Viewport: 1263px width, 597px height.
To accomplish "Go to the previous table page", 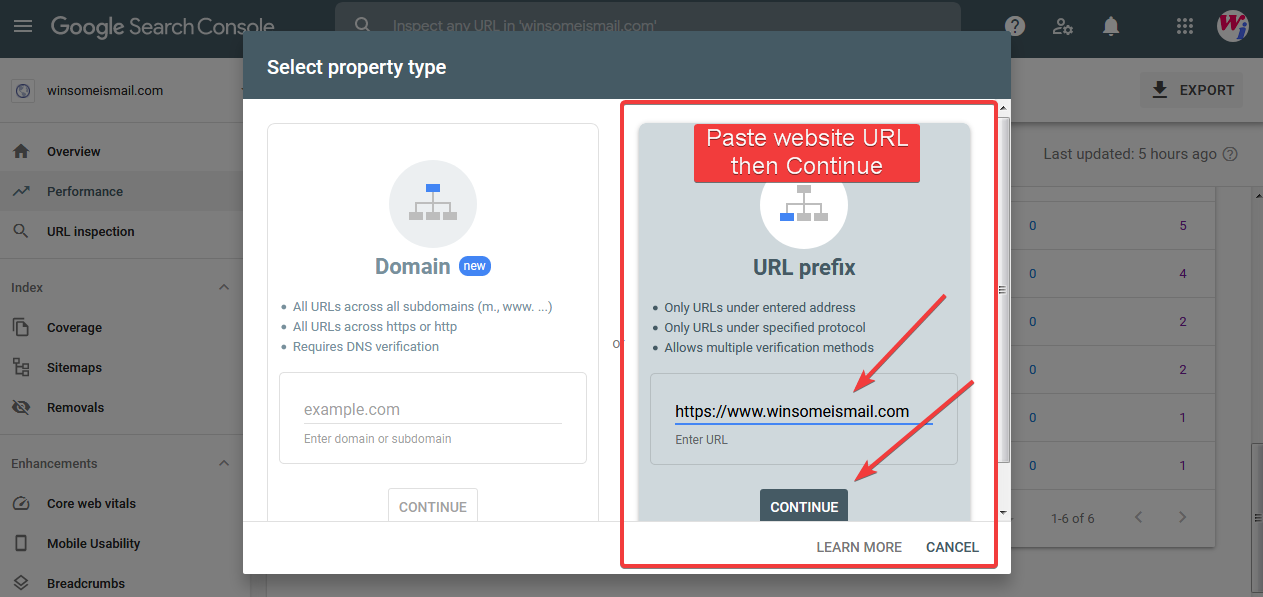I will pyautogui.click(x=1138, y=517).
